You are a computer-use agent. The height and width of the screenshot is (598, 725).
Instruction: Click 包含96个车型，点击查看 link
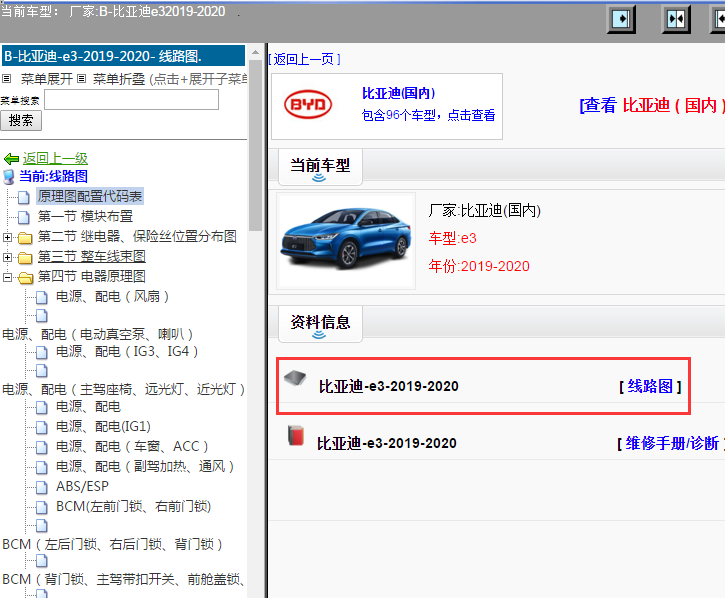point(428,115)
